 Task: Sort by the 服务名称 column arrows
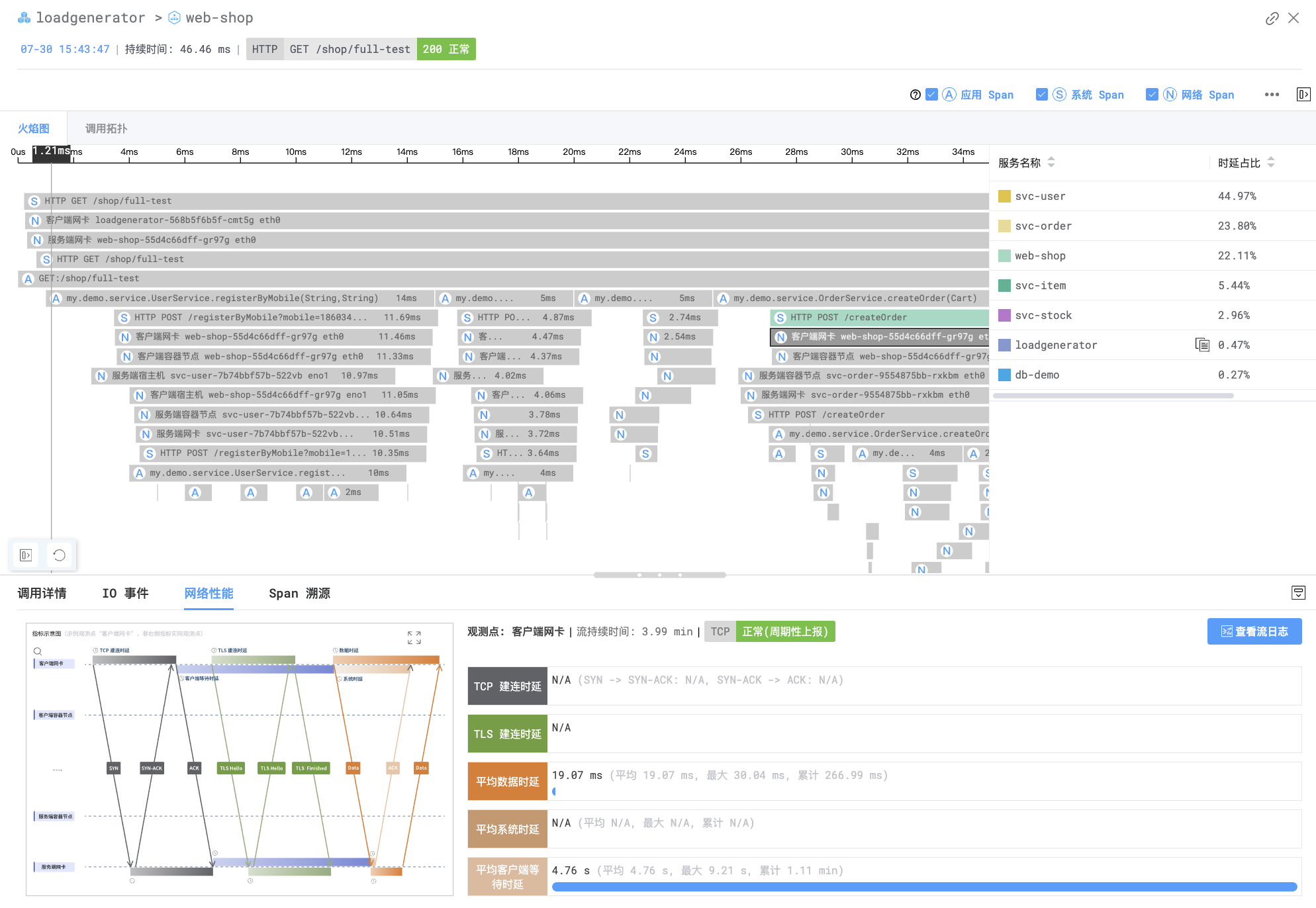coord(1051,162)
